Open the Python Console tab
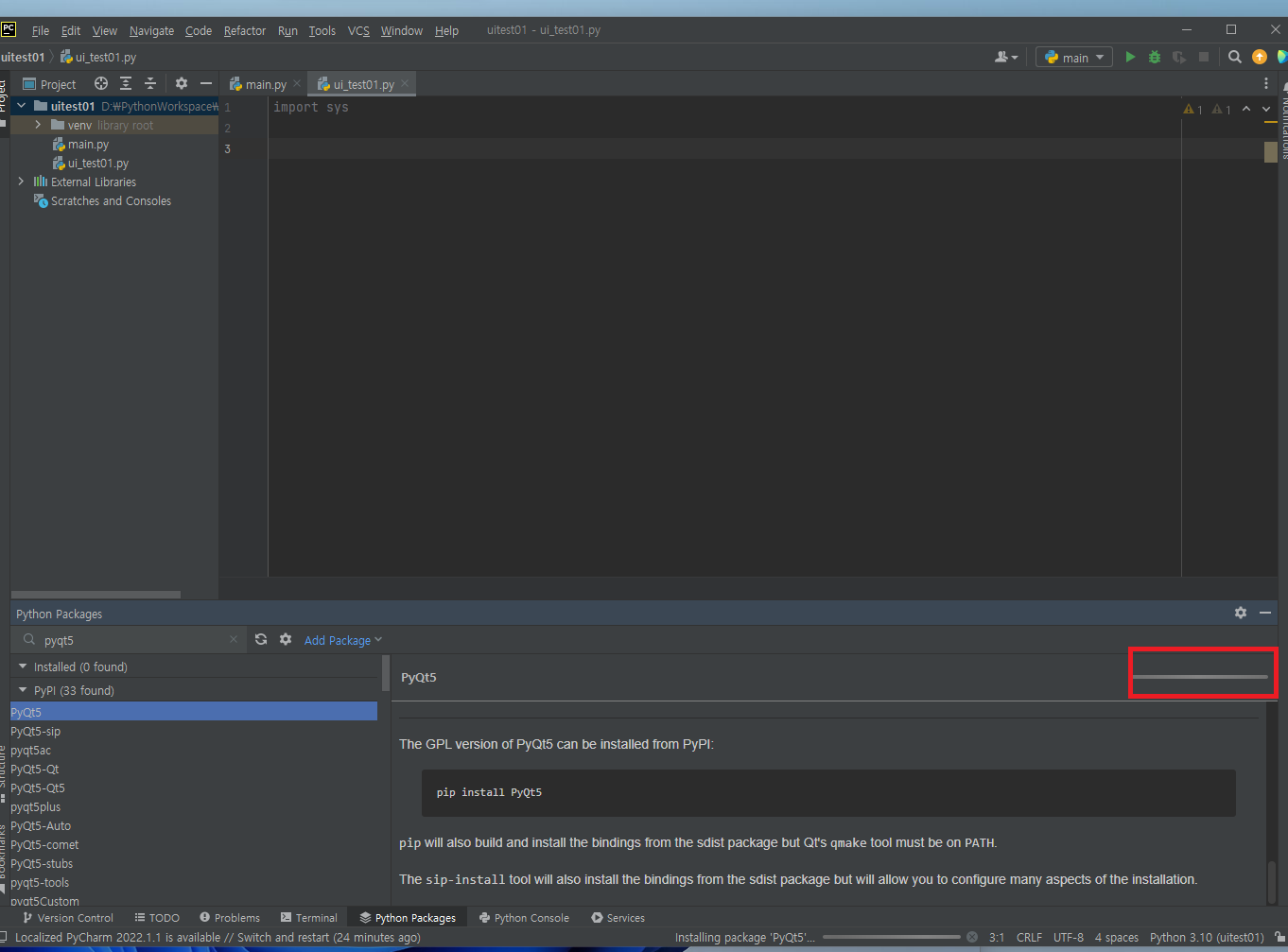 tap(524, 917)
